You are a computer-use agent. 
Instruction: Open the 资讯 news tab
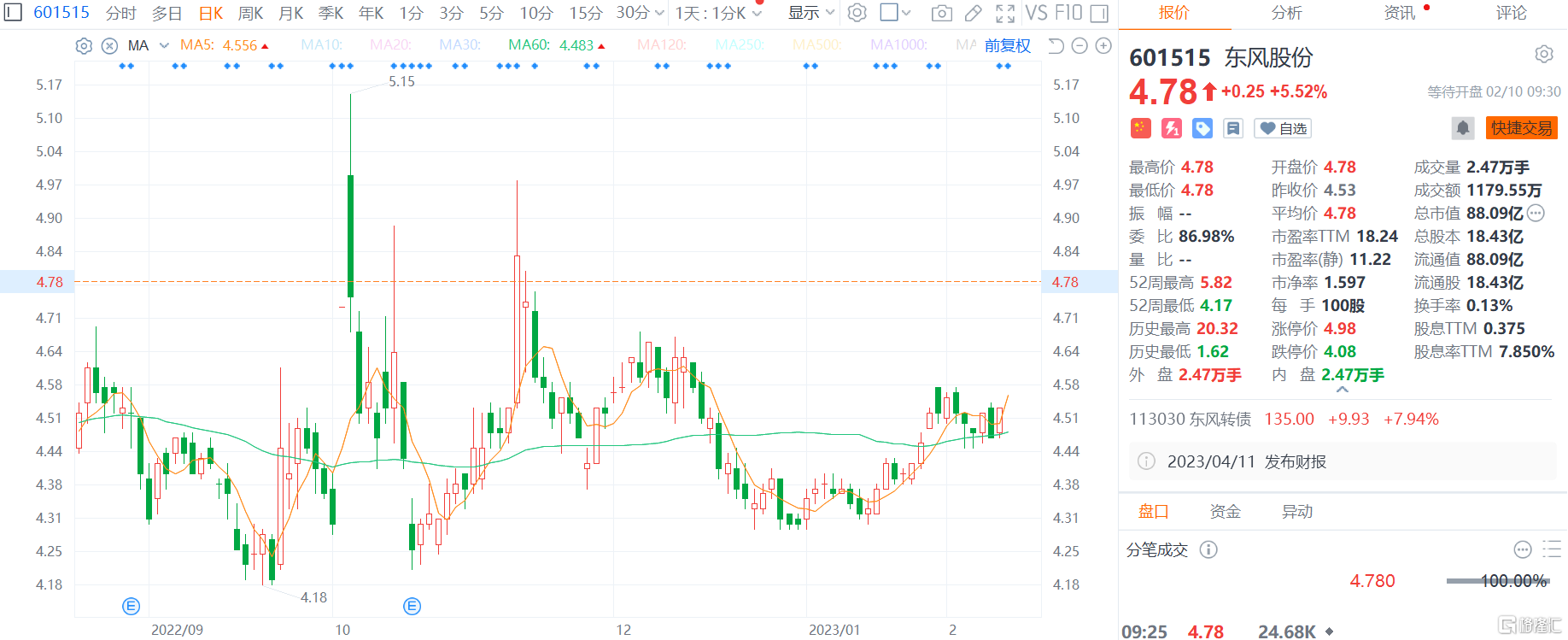(1400, 13)
